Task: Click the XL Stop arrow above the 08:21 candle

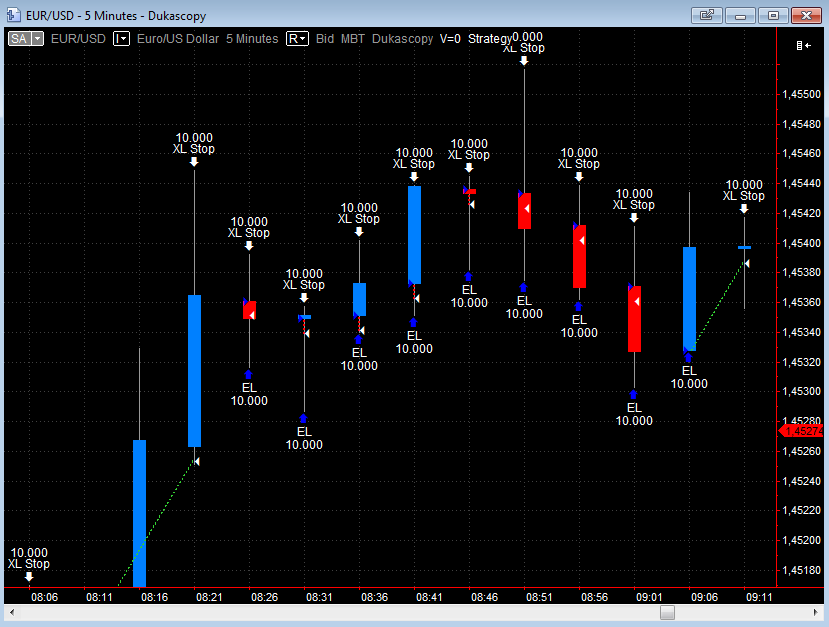Action: point(194,162)
